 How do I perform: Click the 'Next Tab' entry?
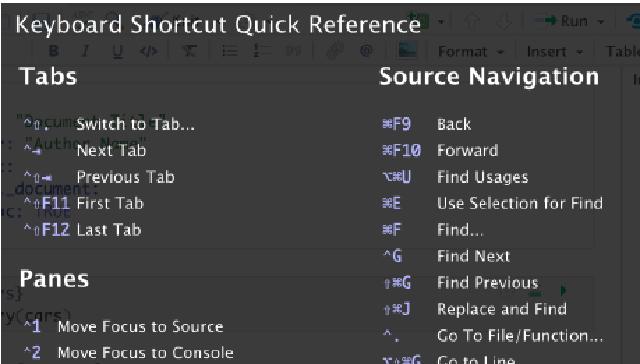click(x=111, y=151)
